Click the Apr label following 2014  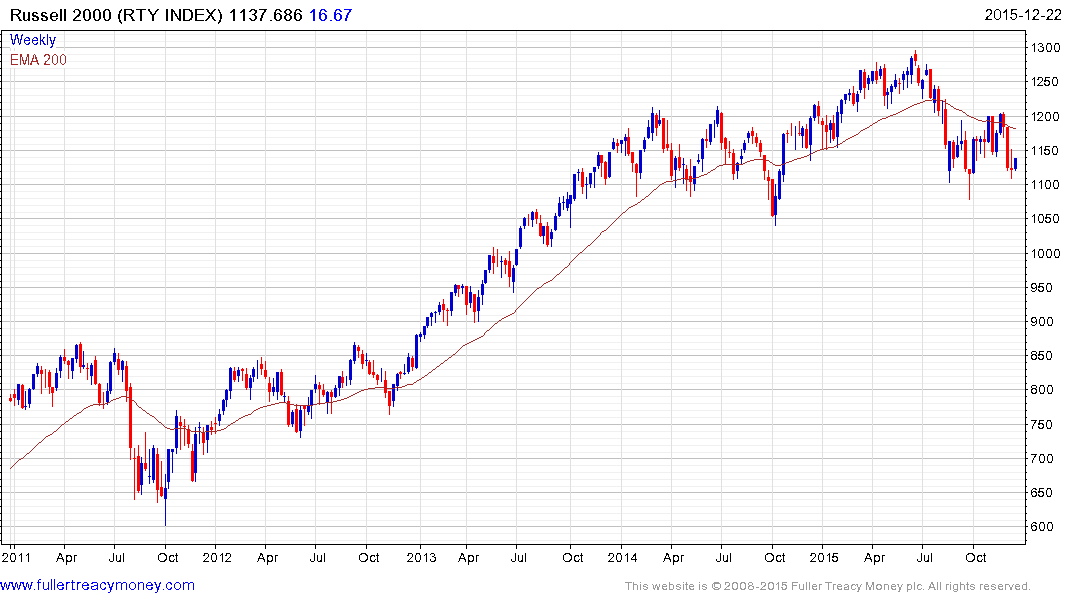coord(673,558)
